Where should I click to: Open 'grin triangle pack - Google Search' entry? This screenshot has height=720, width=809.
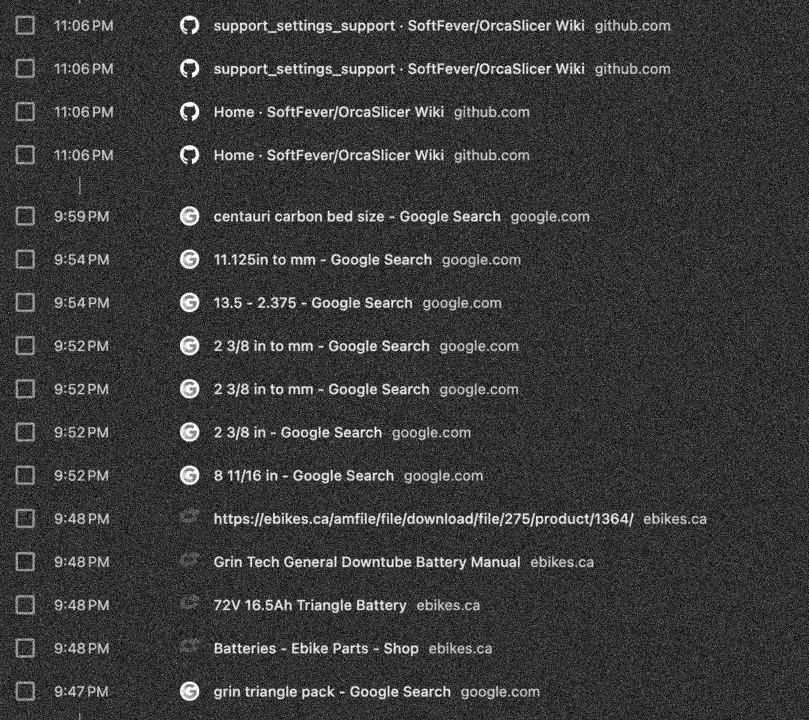tap(332, 692)
